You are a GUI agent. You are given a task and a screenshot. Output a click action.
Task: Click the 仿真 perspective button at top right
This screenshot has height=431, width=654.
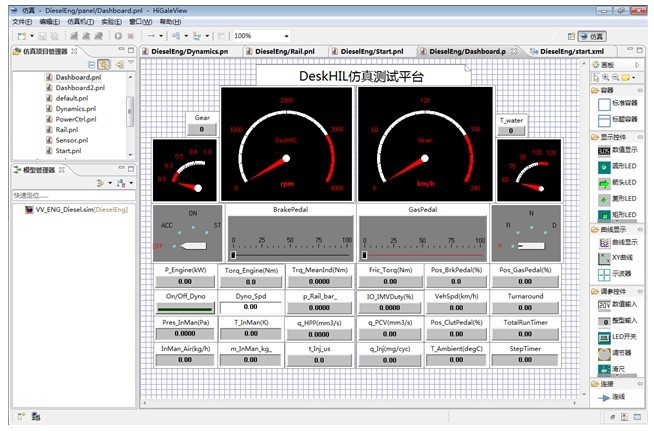coord(592,37)
